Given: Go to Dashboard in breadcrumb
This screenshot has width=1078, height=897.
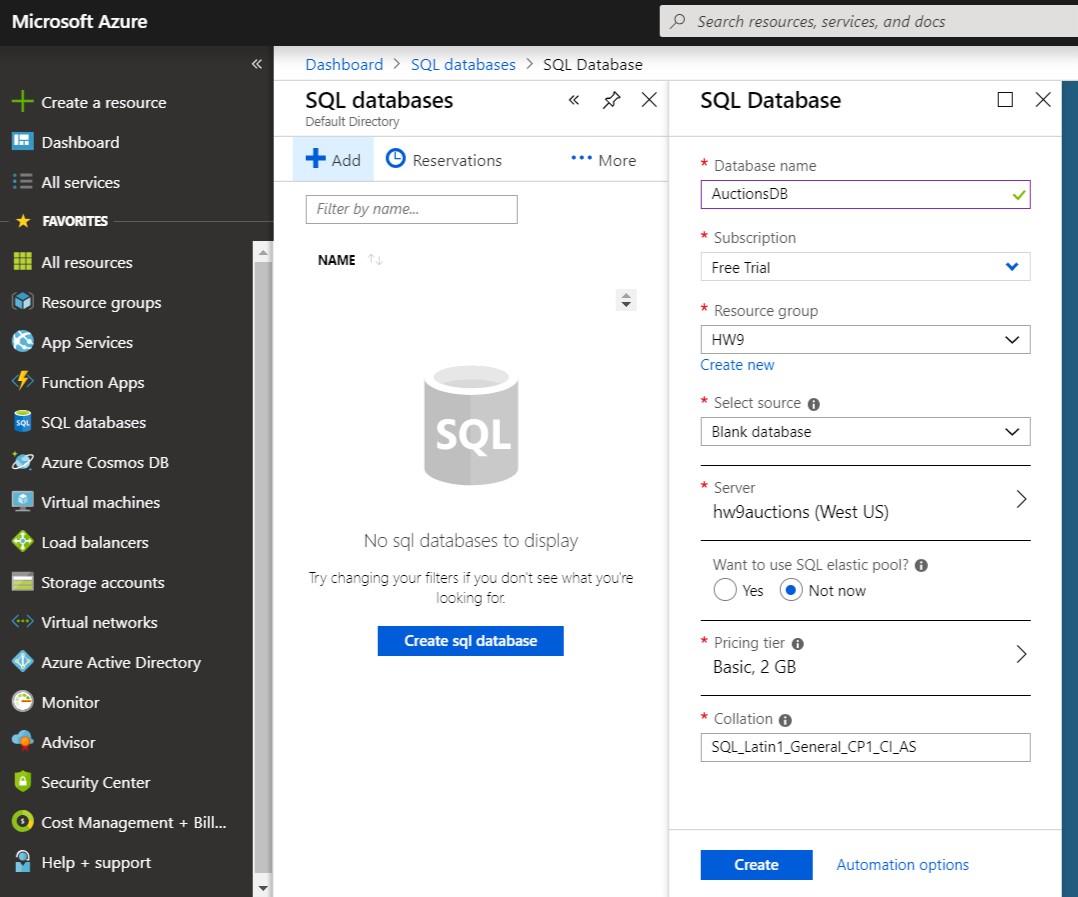Looking at the screenshot, I should pyautogui.click(x=344, y=64).
